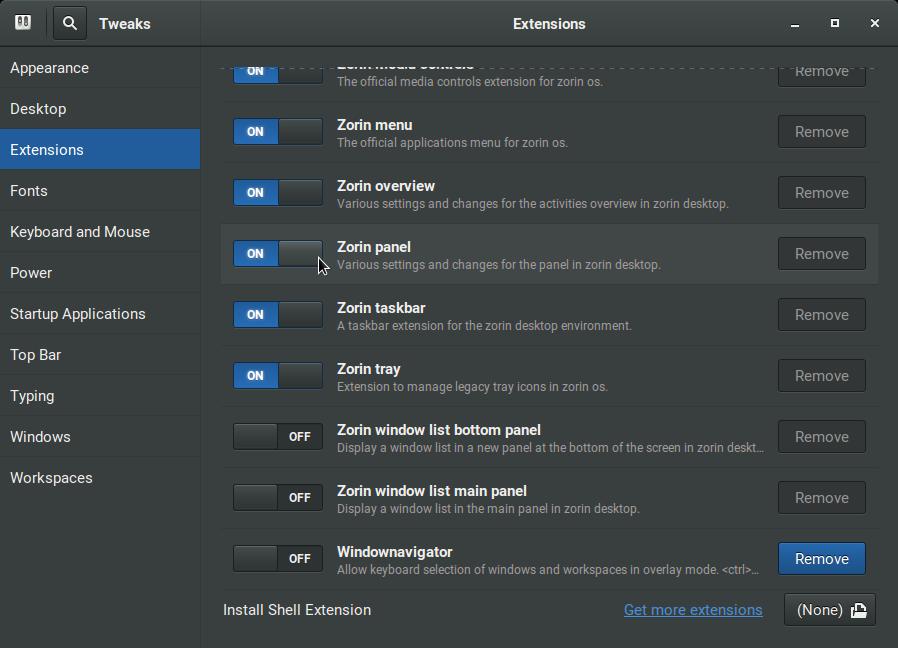Image resolution: width=898 pixels, height=648 pixels.
Task: Open the search magnifier button
Action: [70, 23]
